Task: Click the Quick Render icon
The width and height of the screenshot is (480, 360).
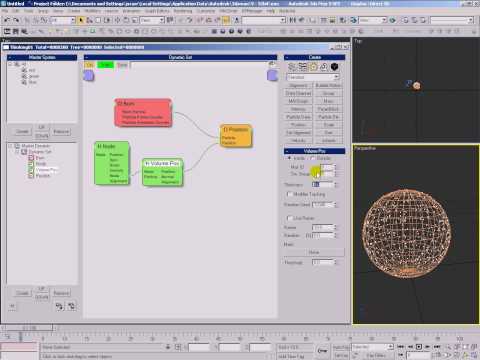Action: (x=393, y=20)
